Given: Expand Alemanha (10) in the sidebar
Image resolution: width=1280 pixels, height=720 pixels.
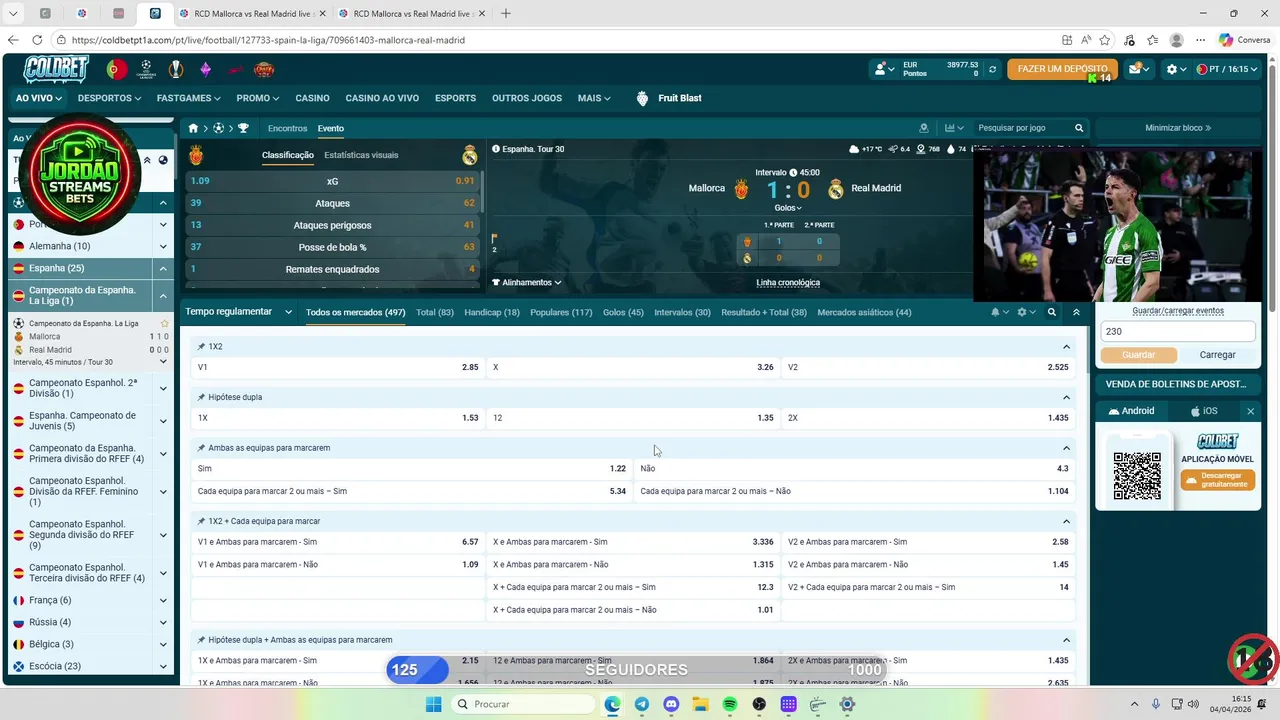Looking at the screenshot, I should pyautogui.click(x=163, y=246).
